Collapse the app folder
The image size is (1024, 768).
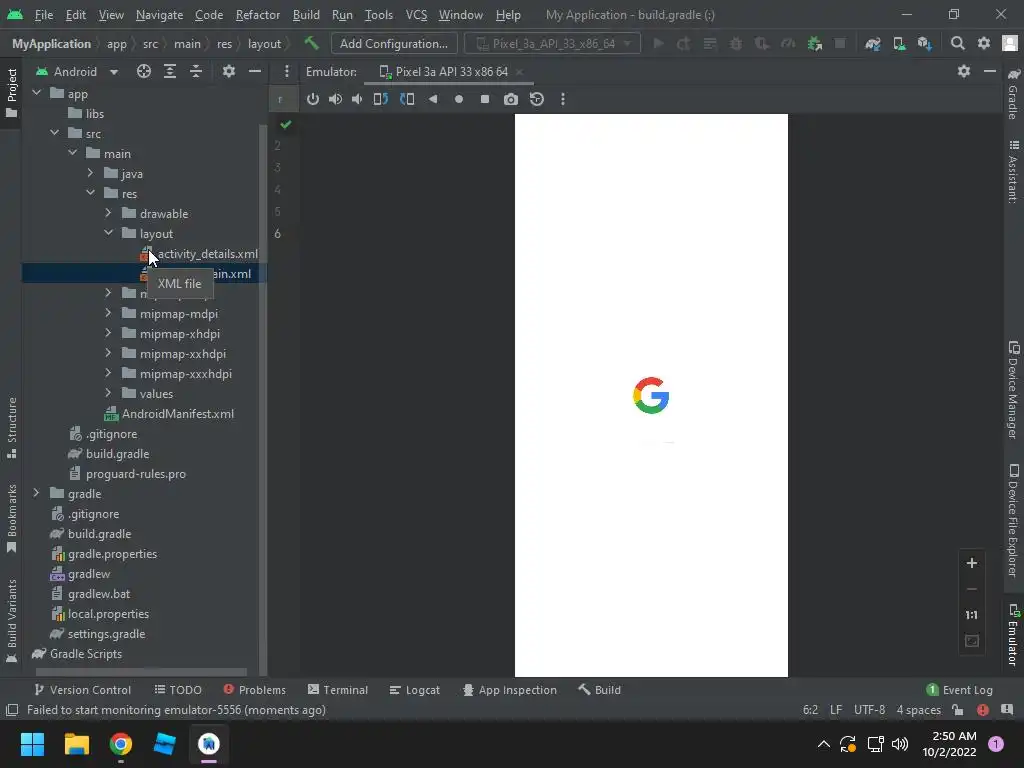tap(37, 93)
